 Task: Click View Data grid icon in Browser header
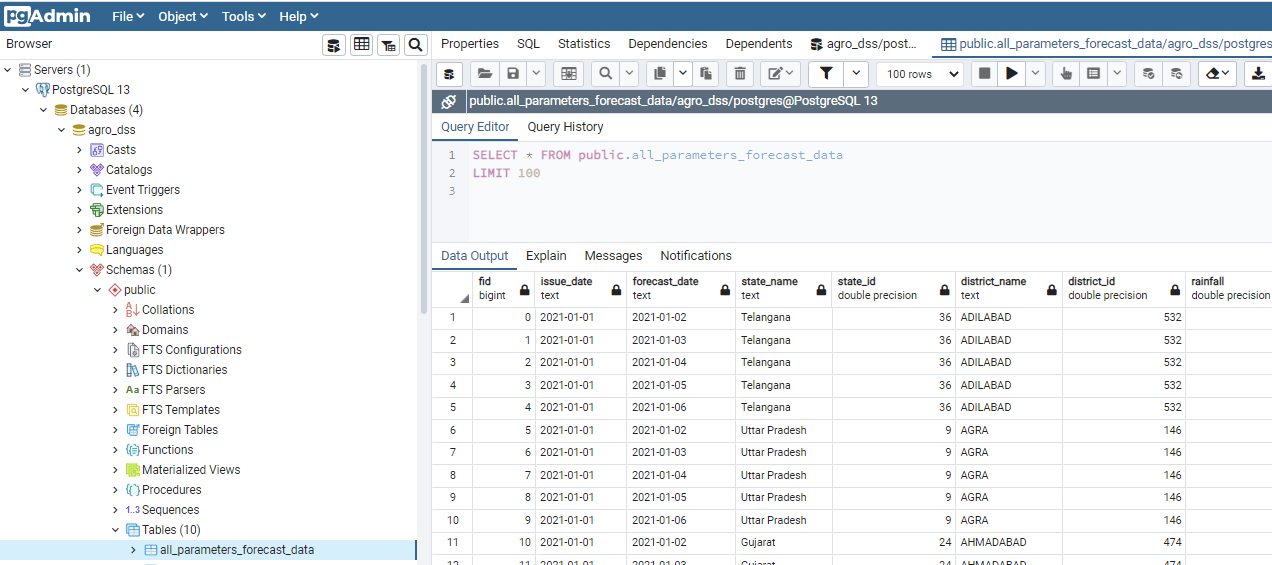(x=361, y=45)
